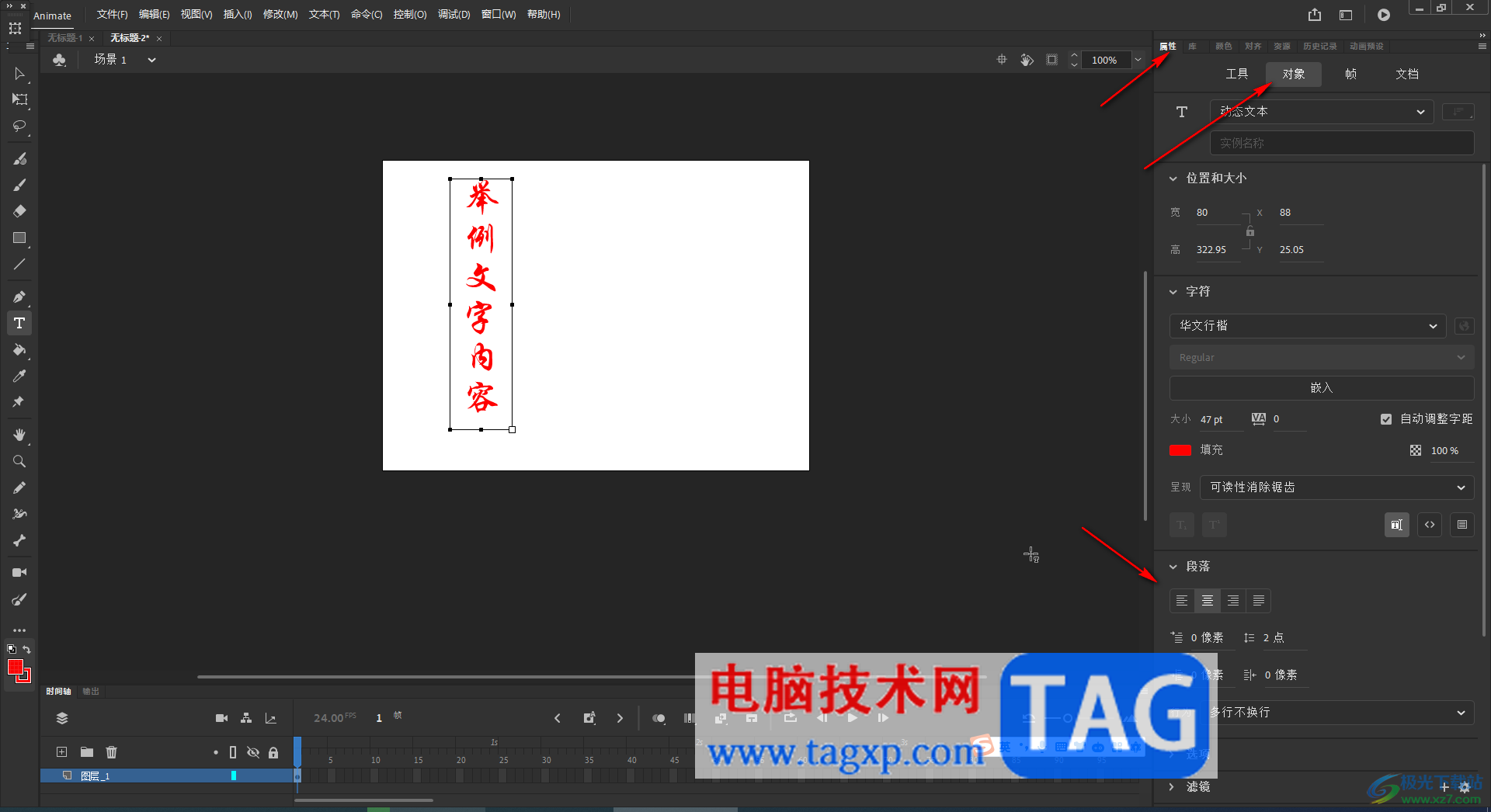1491x812 pixels.
Task: Open the multiline no-wrap dropdown
Action: (x=1337, y=713)
